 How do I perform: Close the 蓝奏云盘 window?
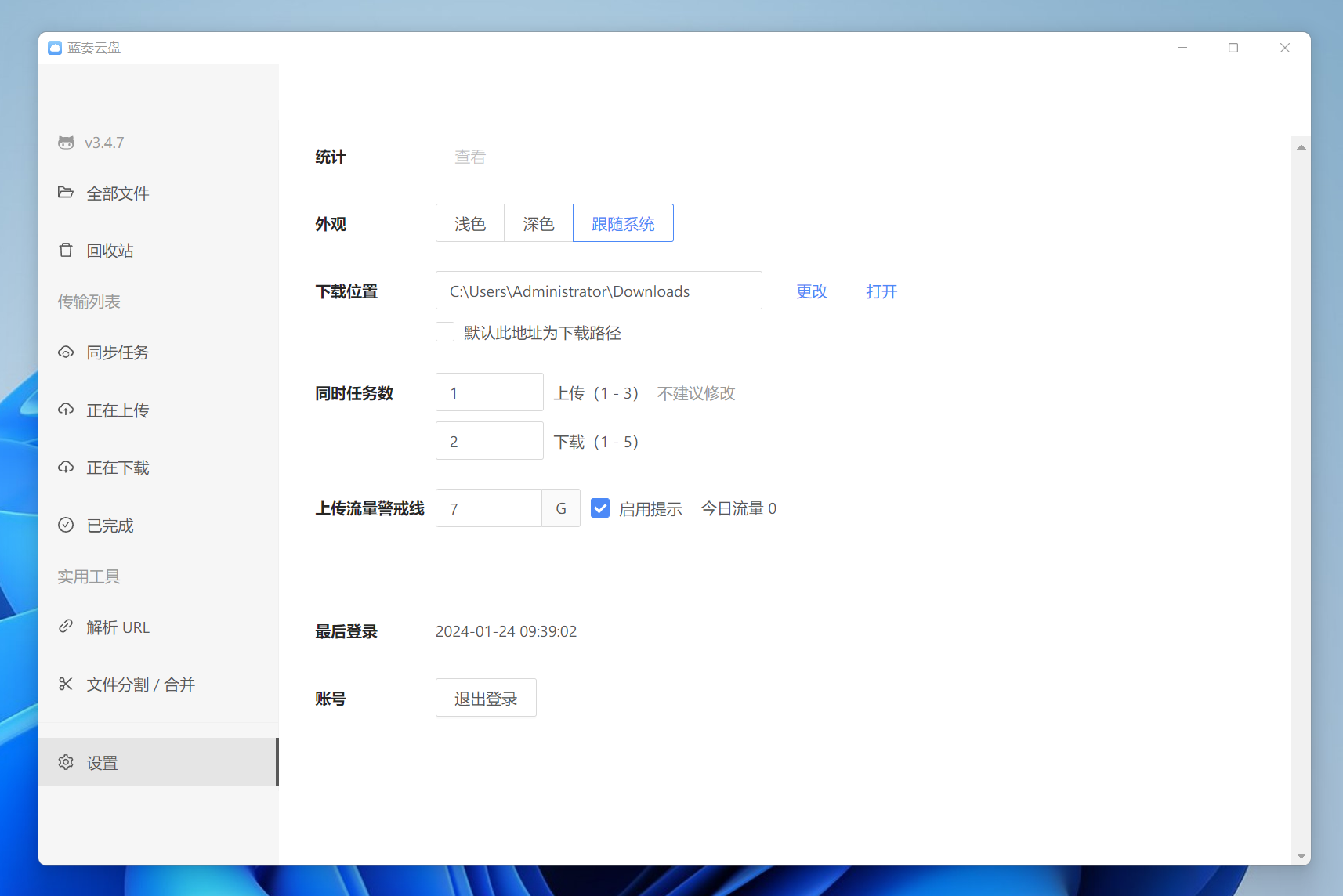[x=1285, y=48]
